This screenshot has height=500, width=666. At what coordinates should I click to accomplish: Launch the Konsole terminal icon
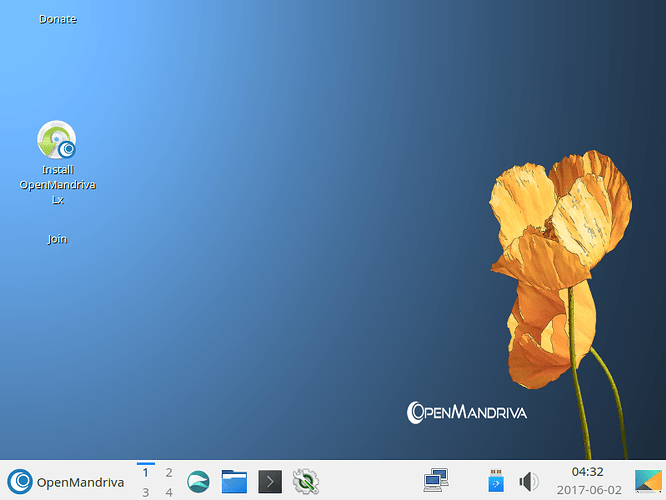pos(270,482)
